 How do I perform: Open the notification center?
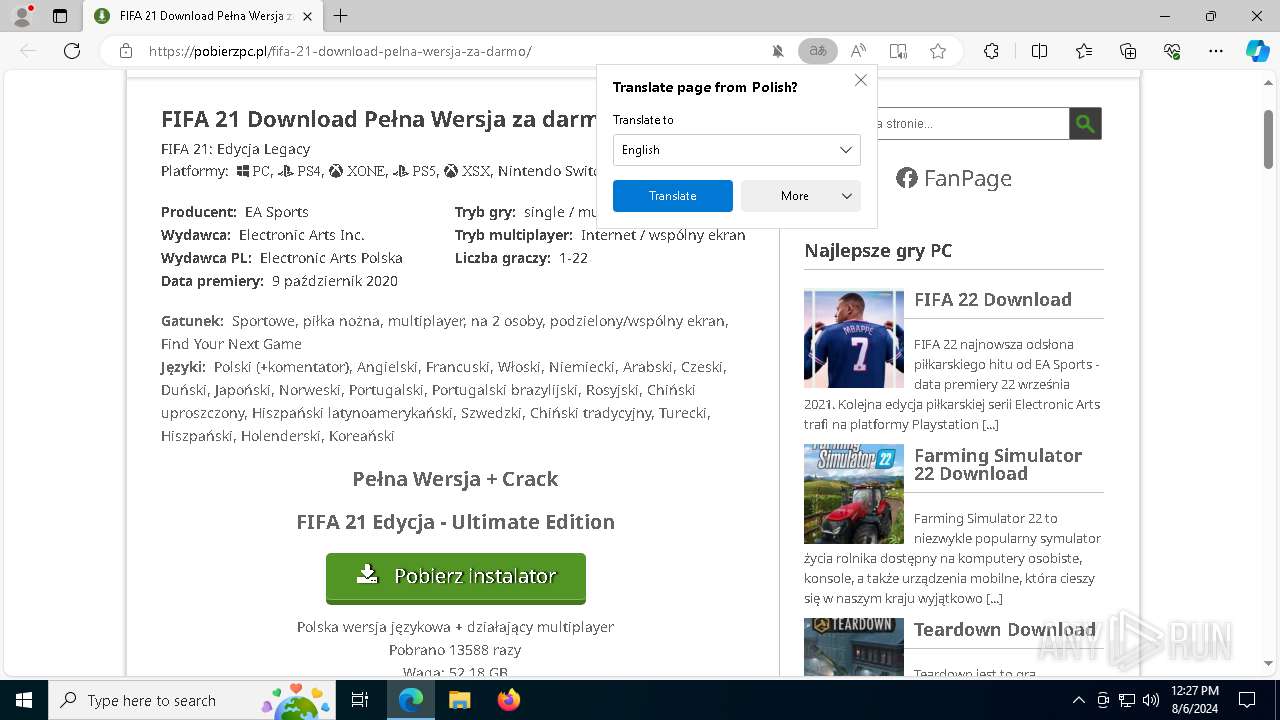pos(1247,700)
